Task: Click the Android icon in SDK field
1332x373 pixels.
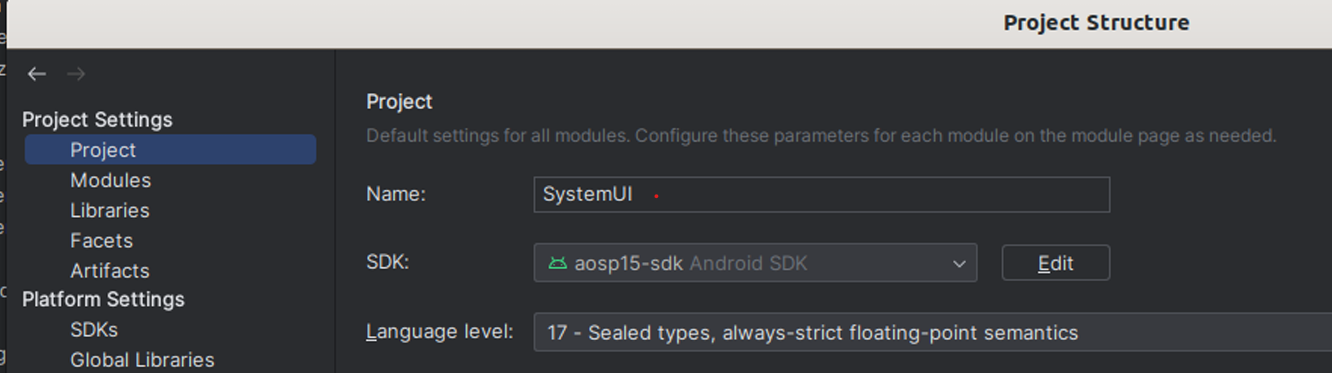Action: (x=557, y=264)
